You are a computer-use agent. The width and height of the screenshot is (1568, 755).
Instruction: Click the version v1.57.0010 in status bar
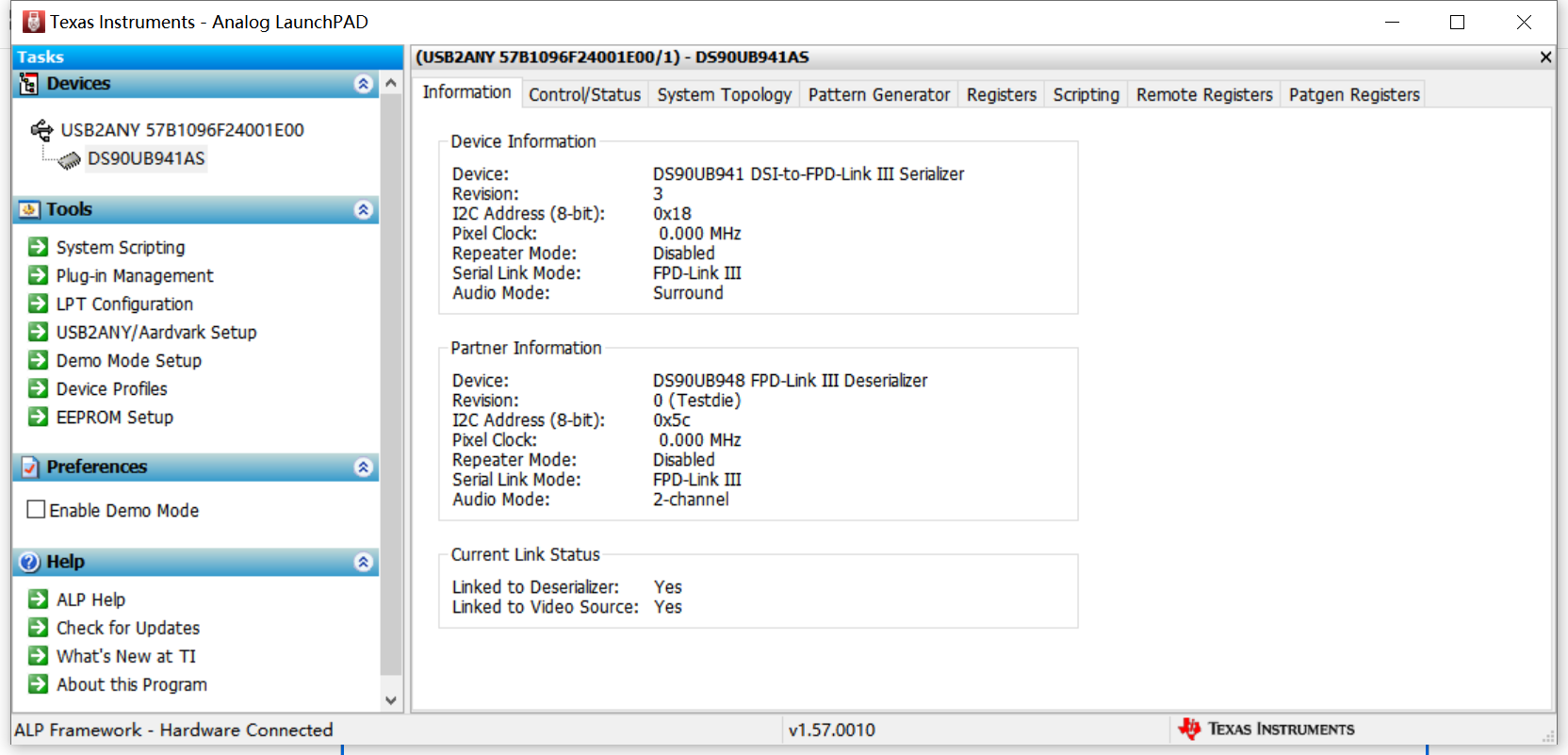point(832,730)
